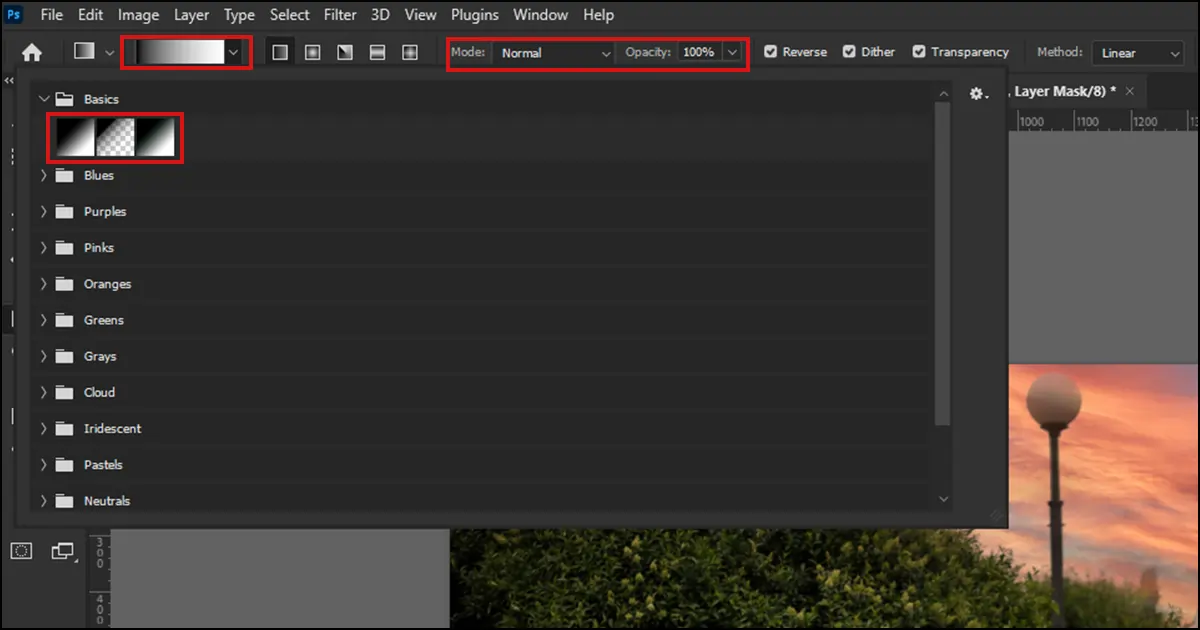Click the Change Screen Mode icon
Viewport: 1200px width, 630px height.
tap(63, 551)
